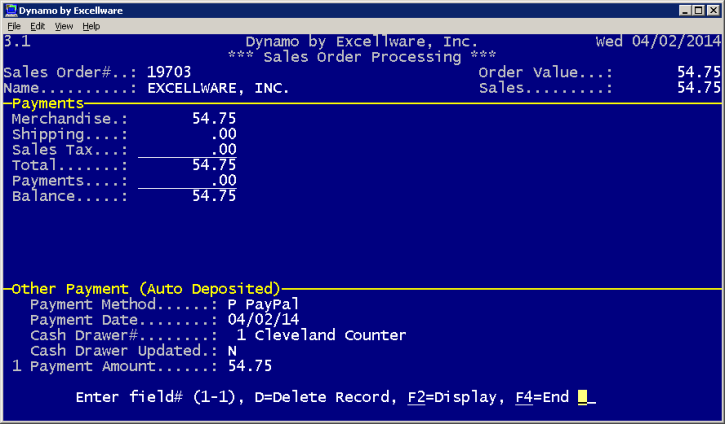The height and width of the screenshot is (424, 725).
Task: Close the Dynamo by Excellware window
Action: 713,10
